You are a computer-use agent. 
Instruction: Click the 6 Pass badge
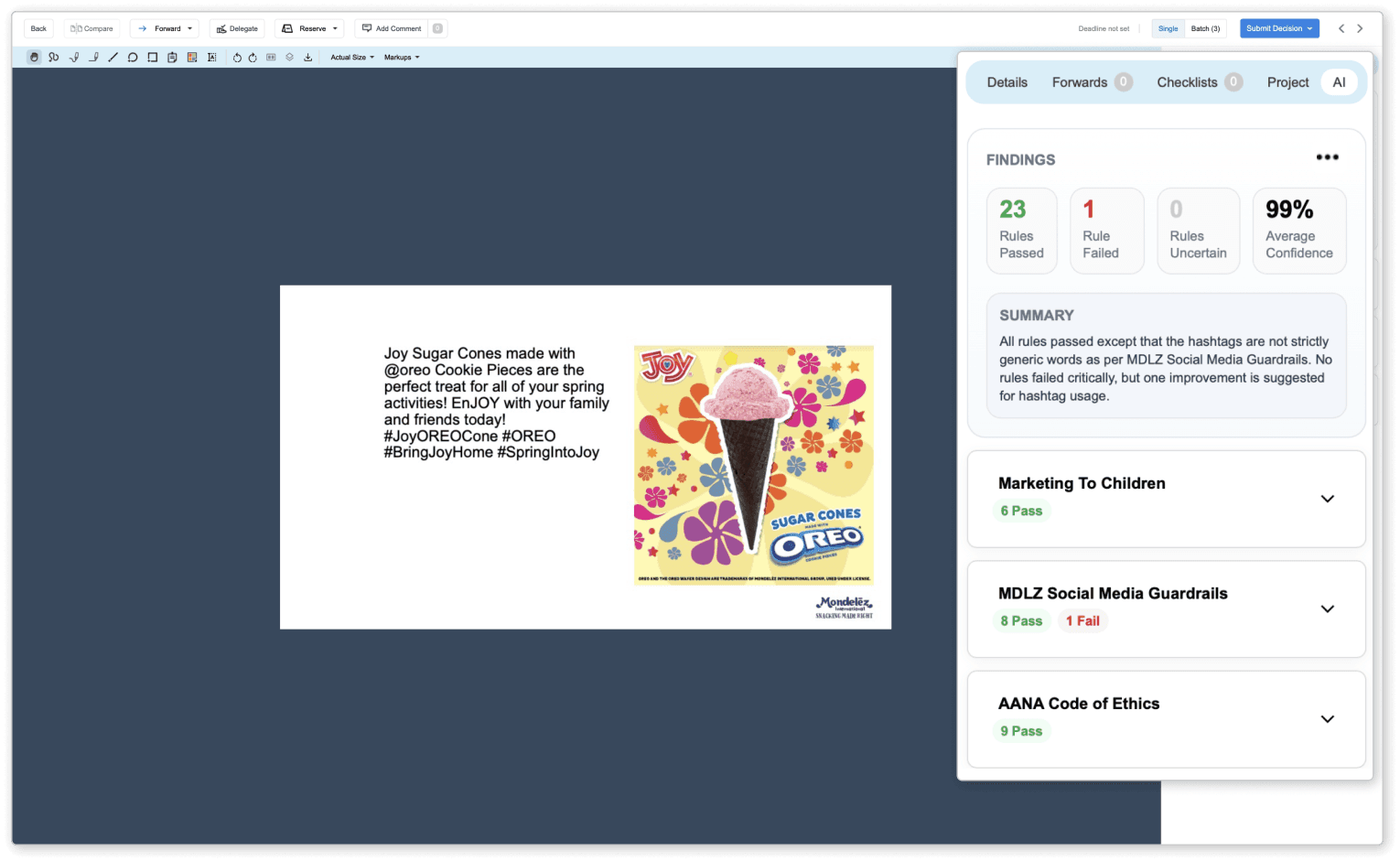tap(1021, 511)
